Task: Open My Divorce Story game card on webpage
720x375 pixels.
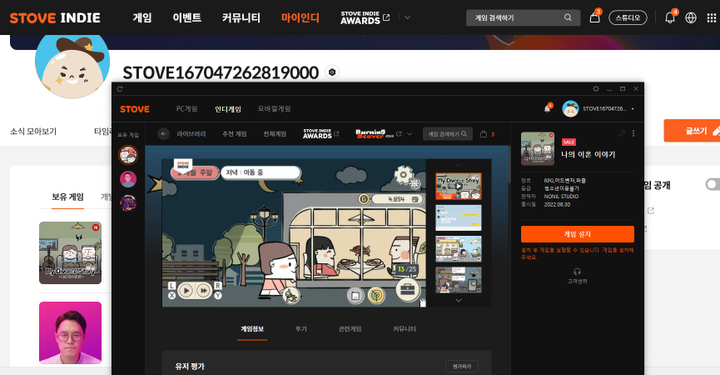Action: pyautogui.click(x=70, y=252)
